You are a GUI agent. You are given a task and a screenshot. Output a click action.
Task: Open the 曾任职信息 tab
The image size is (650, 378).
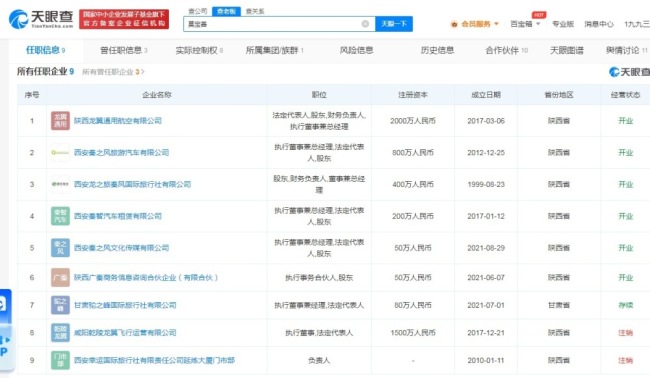point(124,50)
